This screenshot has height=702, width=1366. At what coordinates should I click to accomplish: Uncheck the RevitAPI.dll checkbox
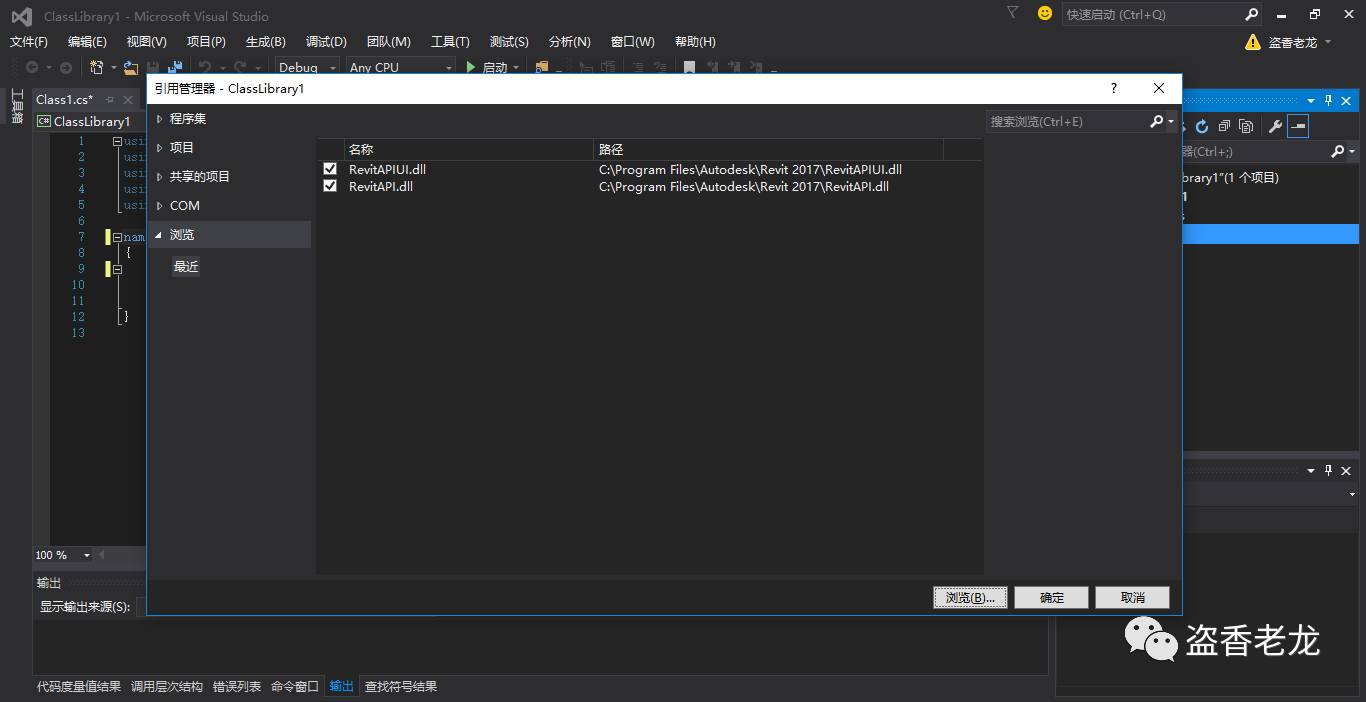click(x=330, y=186)
